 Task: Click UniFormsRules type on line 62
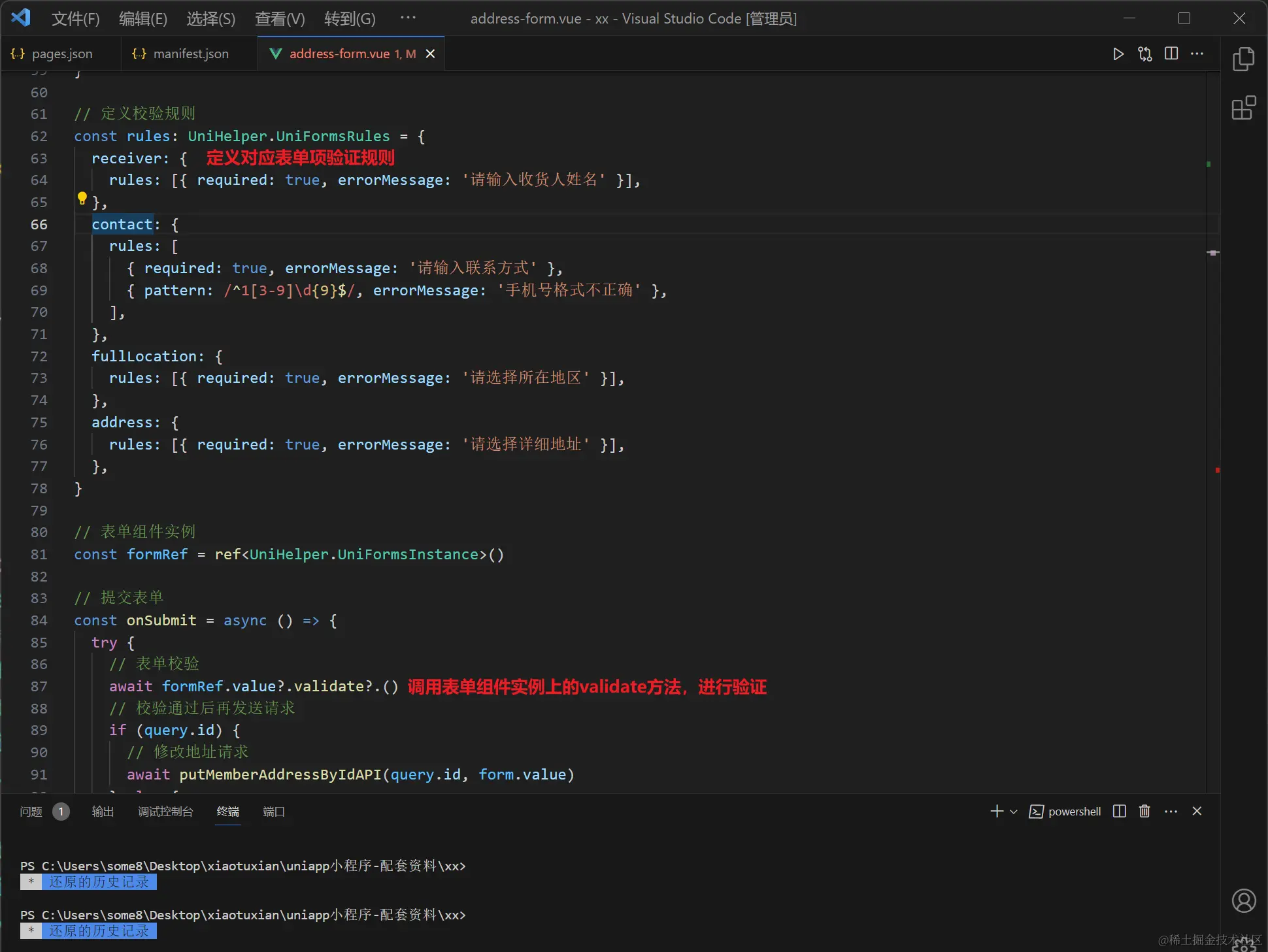333,136
